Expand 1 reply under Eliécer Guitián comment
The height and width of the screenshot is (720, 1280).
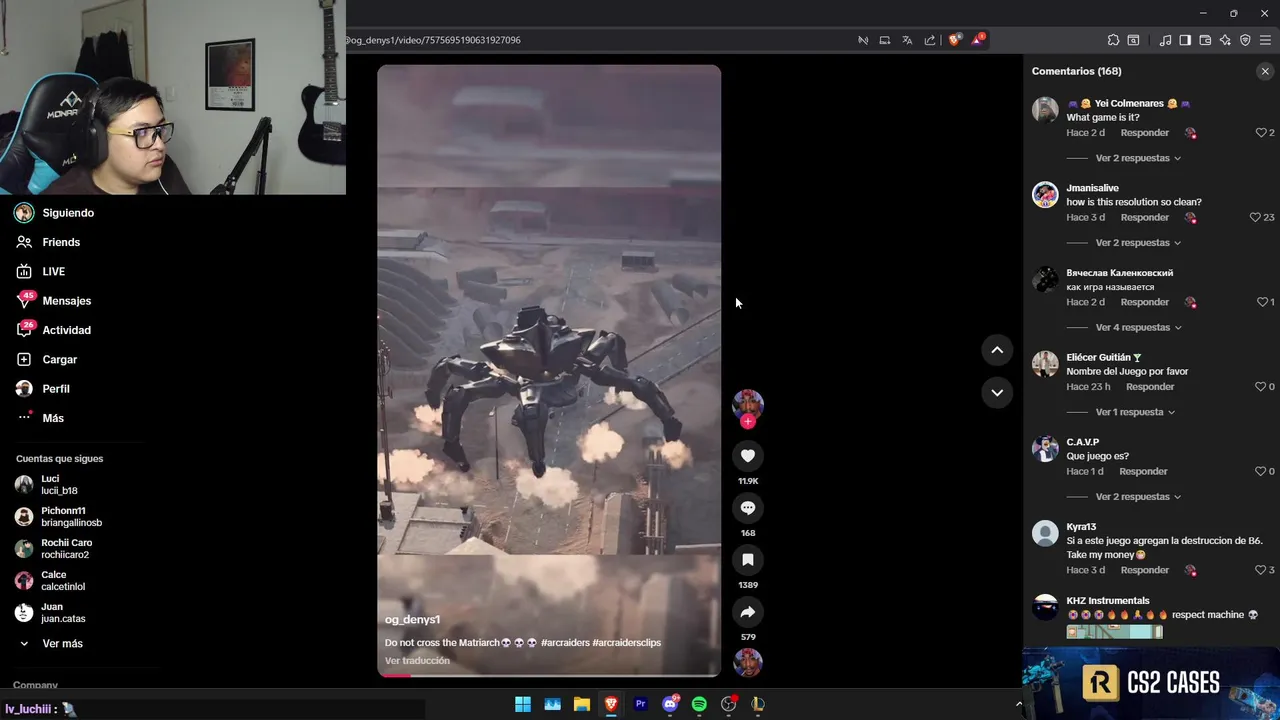(x=1135, y=412)
